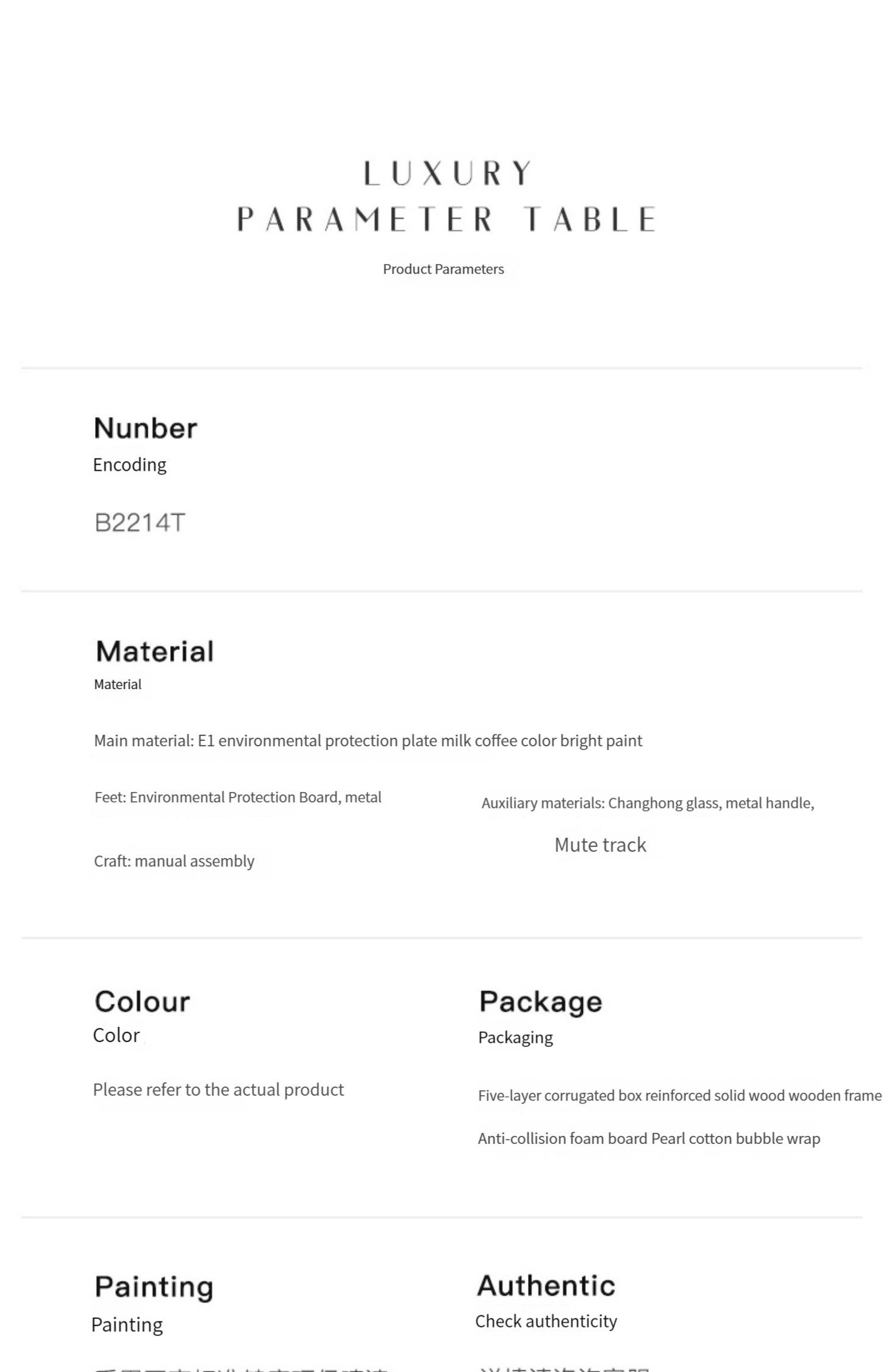
Task: Click the bold Nunber heading
Action: [145, 428]
